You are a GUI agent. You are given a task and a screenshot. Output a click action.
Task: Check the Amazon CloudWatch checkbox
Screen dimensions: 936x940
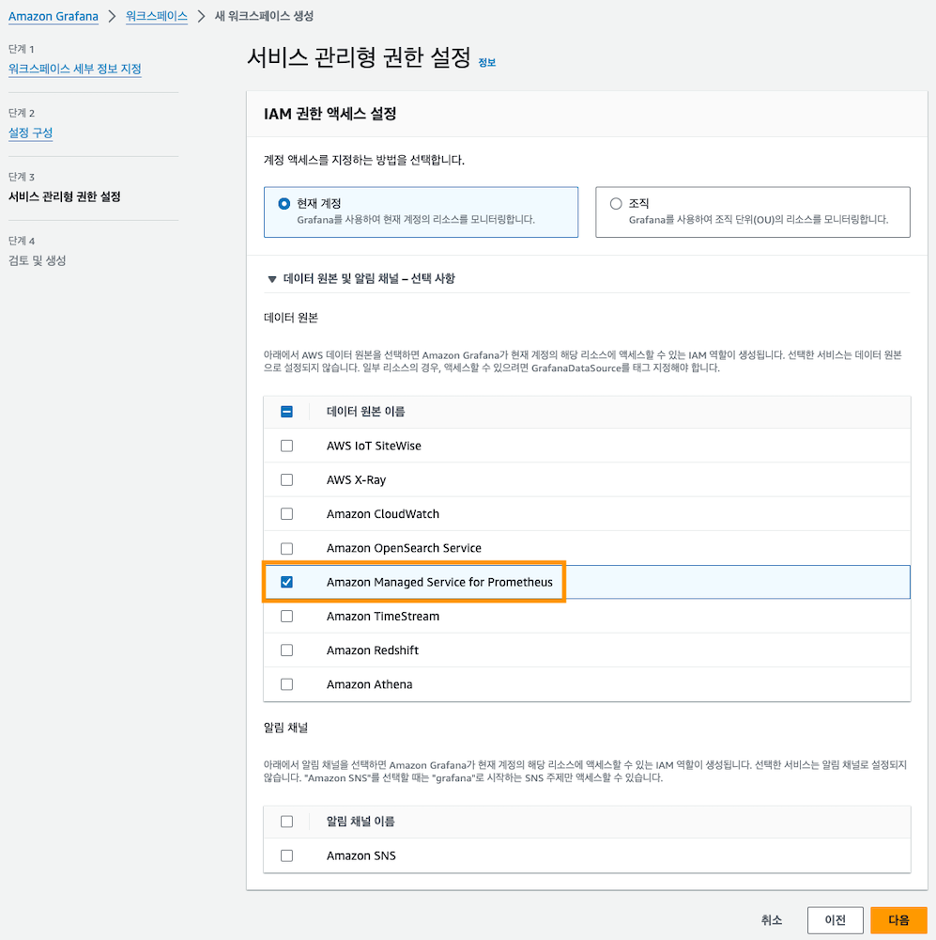pos(287,514)
